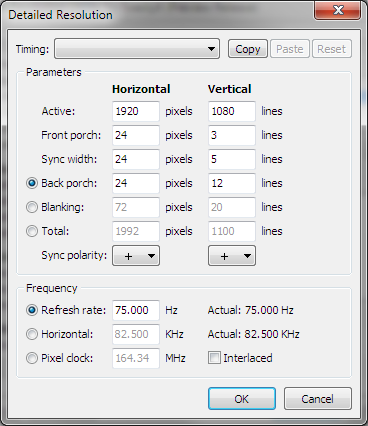The image size is (368, 426).
Task: Click the 'Actual: 82.500 KHz' text
Action: [x=254, y=334]
